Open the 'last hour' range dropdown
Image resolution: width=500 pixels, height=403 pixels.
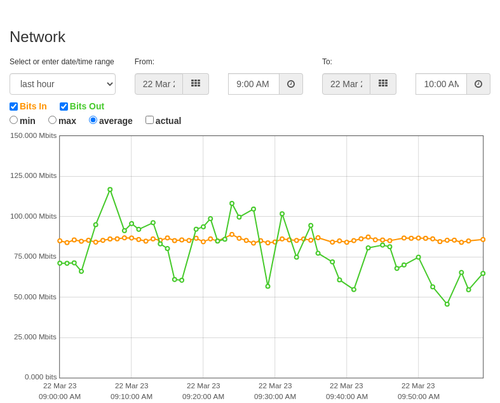tap(63, 84)
